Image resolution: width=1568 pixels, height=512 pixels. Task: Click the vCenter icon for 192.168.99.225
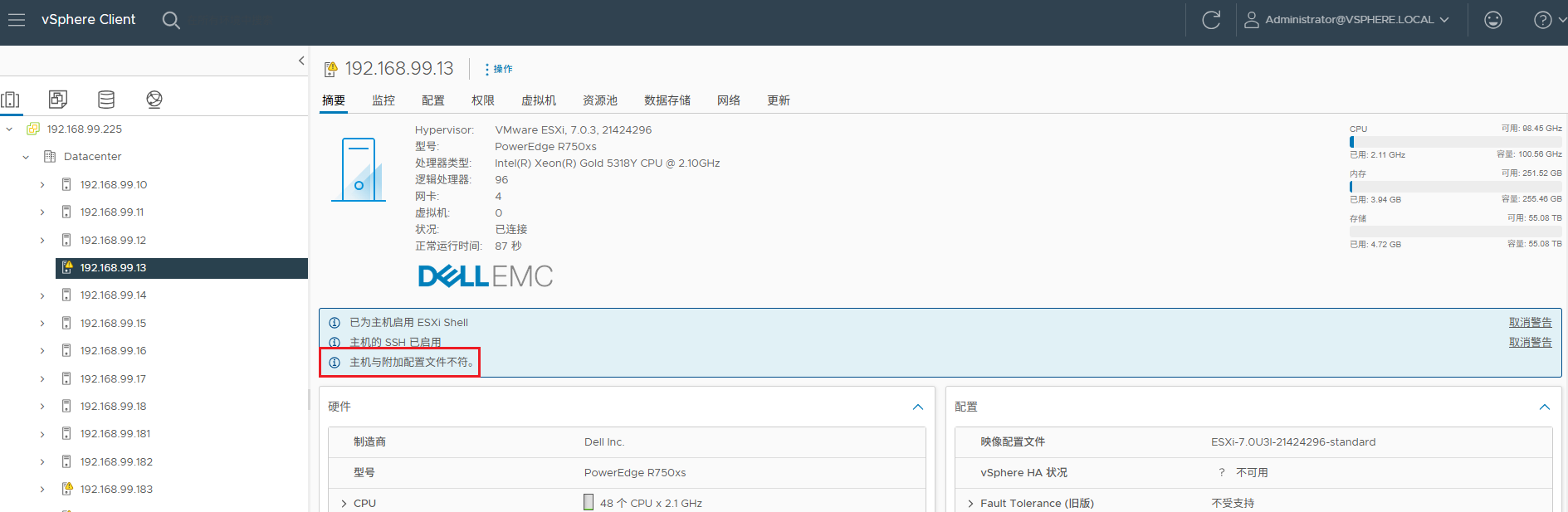pyautogui.click(x=33, y=129)
